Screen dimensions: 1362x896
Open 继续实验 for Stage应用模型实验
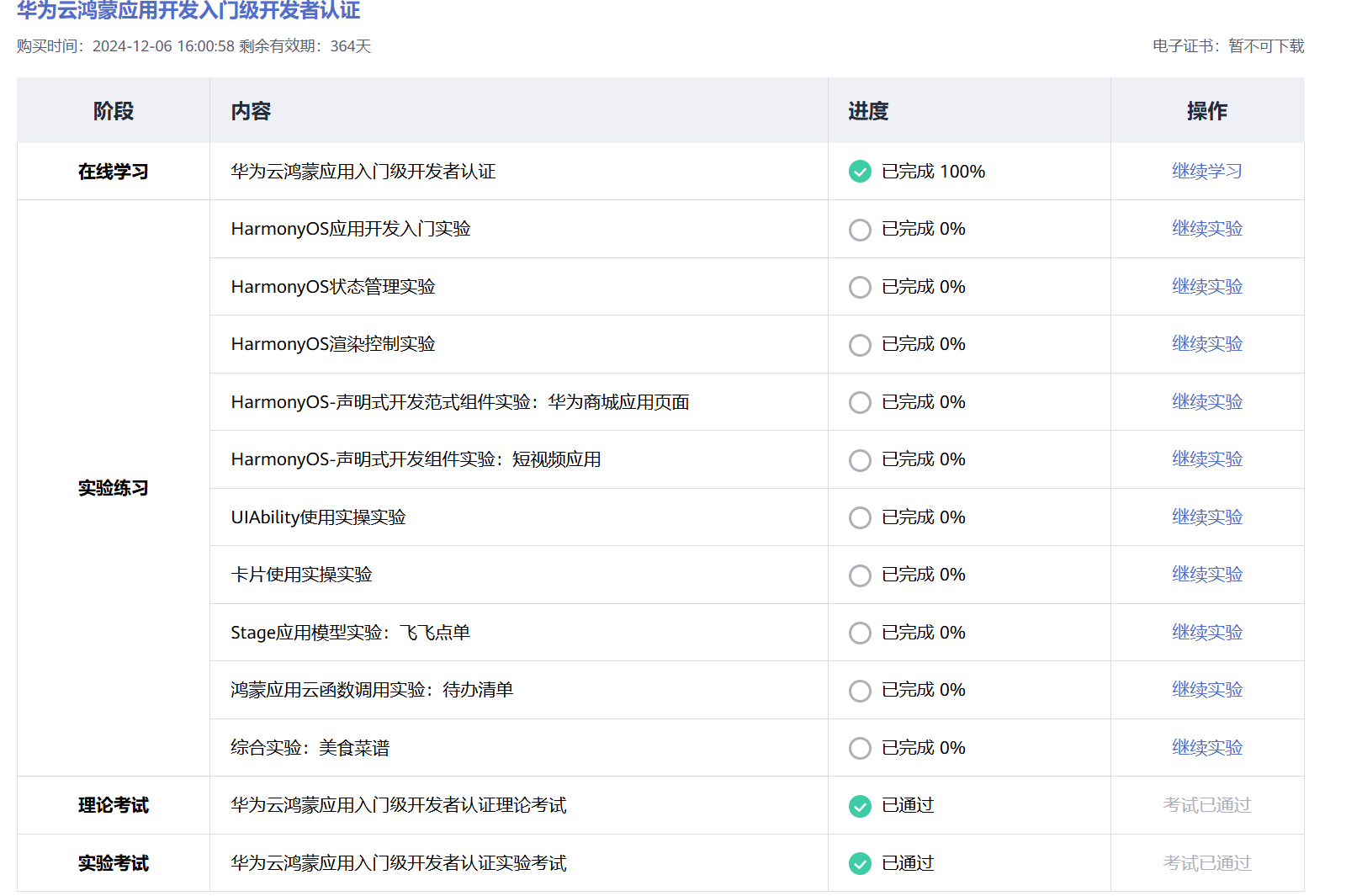click(1207, 632)
